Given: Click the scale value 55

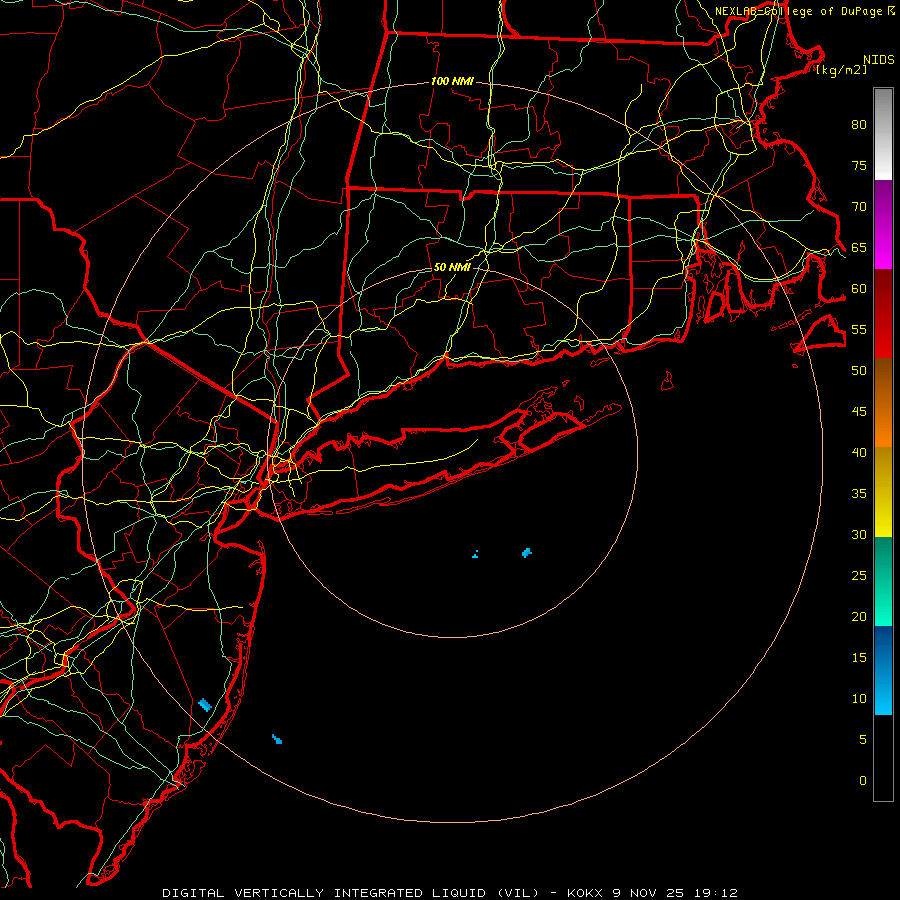Looking at the screenshot, I should tap(859, 330).
